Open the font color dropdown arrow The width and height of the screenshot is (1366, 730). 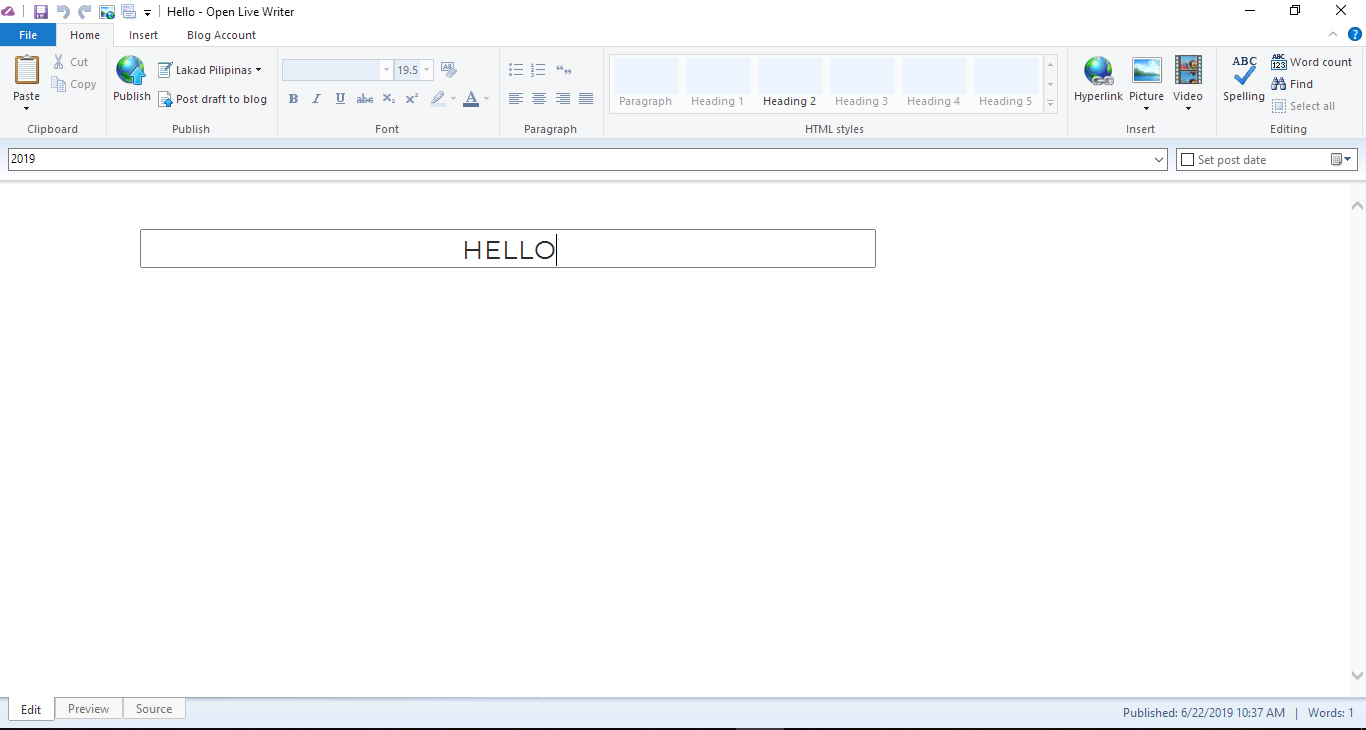tap(487, 99)
